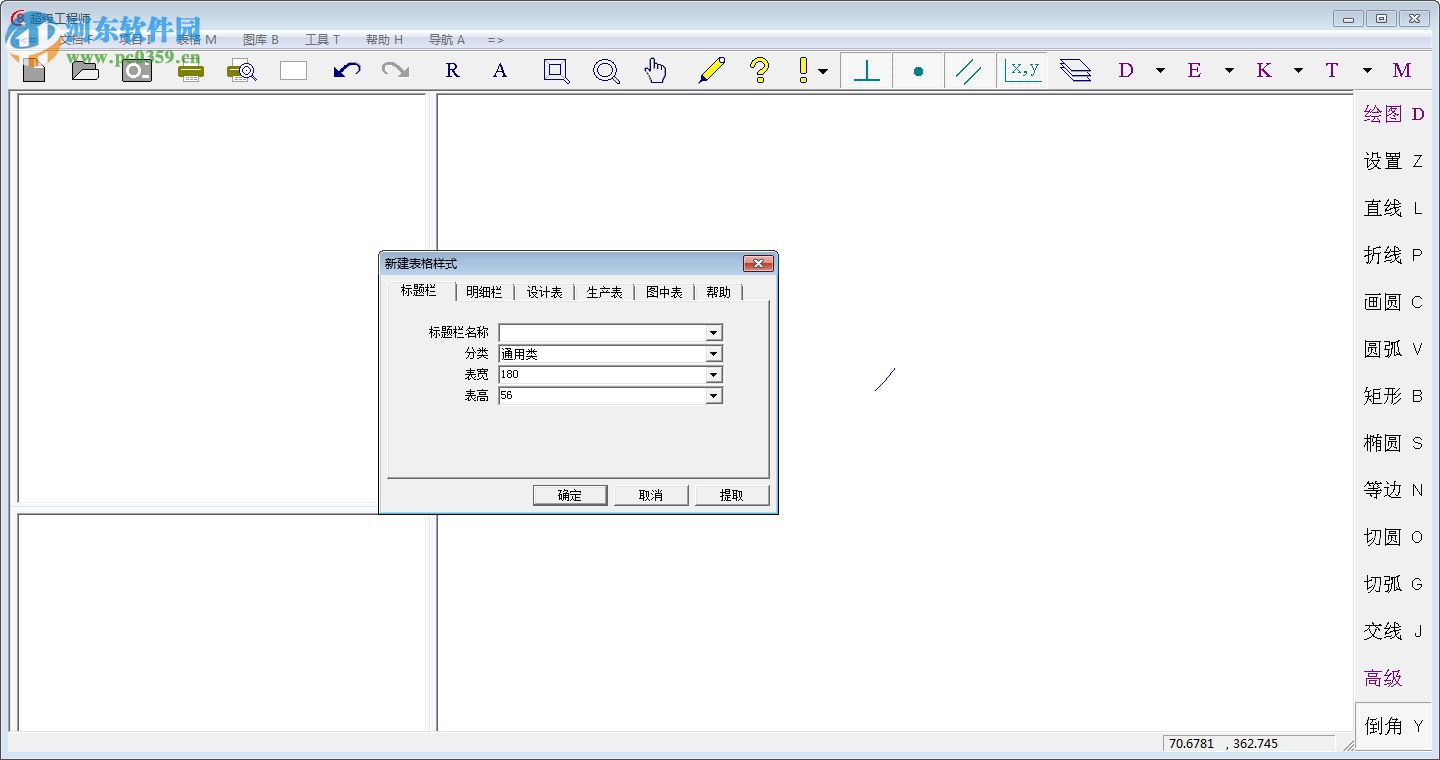Switch to the 帮助 tab in dialog
Image resolution: width=1440 pixels, height=760 pixels.
pyautogui.click(x=718, y=292)
